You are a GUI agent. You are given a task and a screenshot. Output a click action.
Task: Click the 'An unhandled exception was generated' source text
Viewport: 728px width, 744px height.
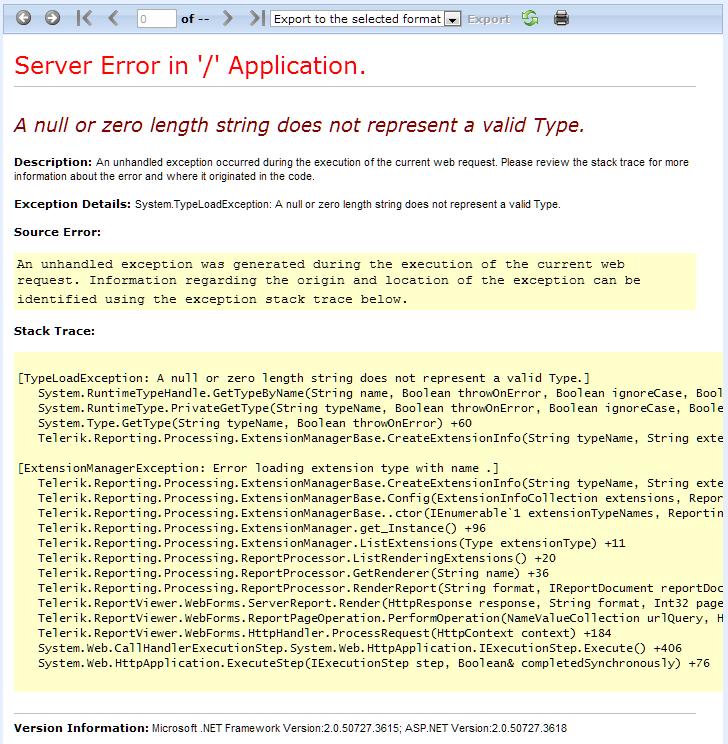(327, 281)
